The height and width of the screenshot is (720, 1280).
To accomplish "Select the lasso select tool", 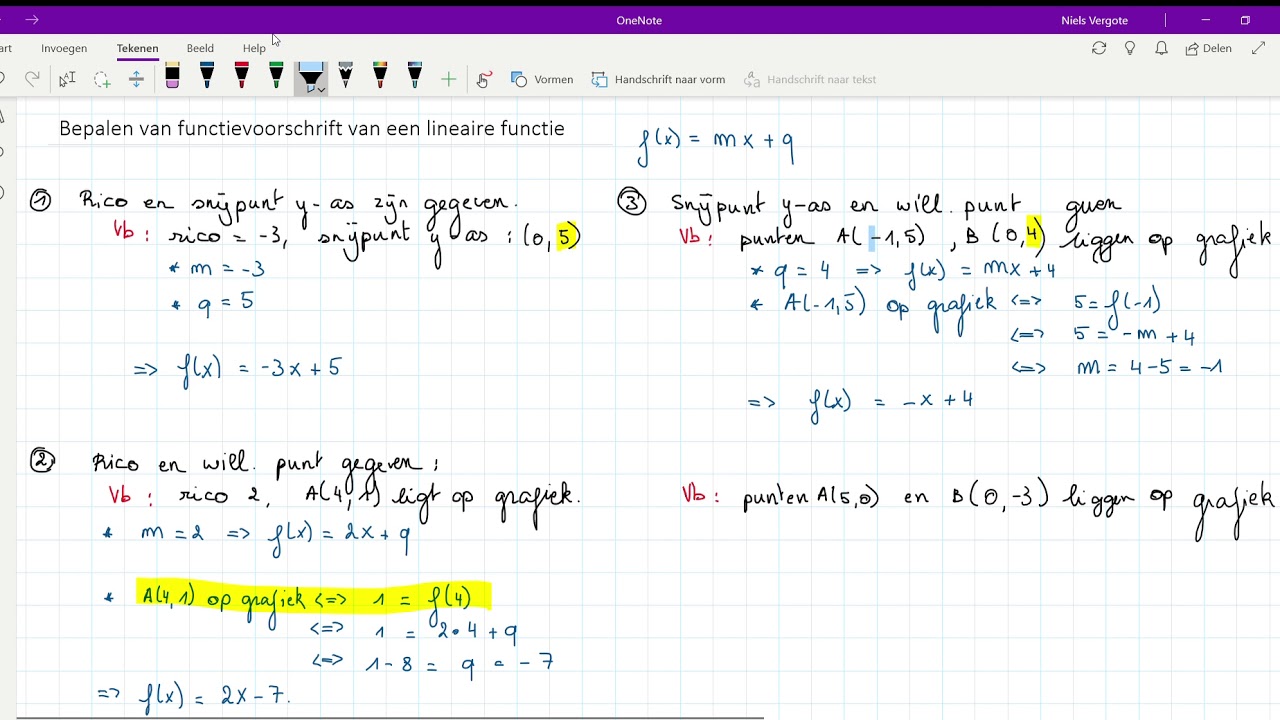I will (102, 79).
